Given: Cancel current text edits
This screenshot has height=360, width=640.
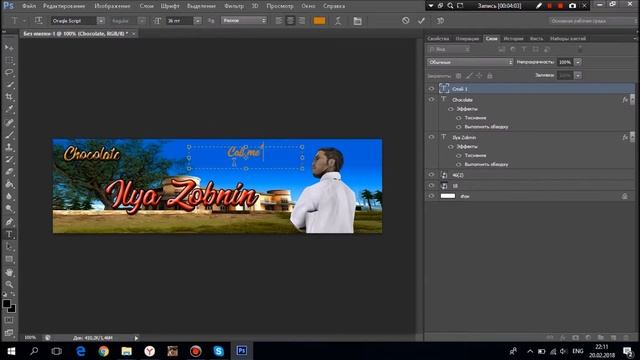Looking at the screenshot, I should (405, 20).
